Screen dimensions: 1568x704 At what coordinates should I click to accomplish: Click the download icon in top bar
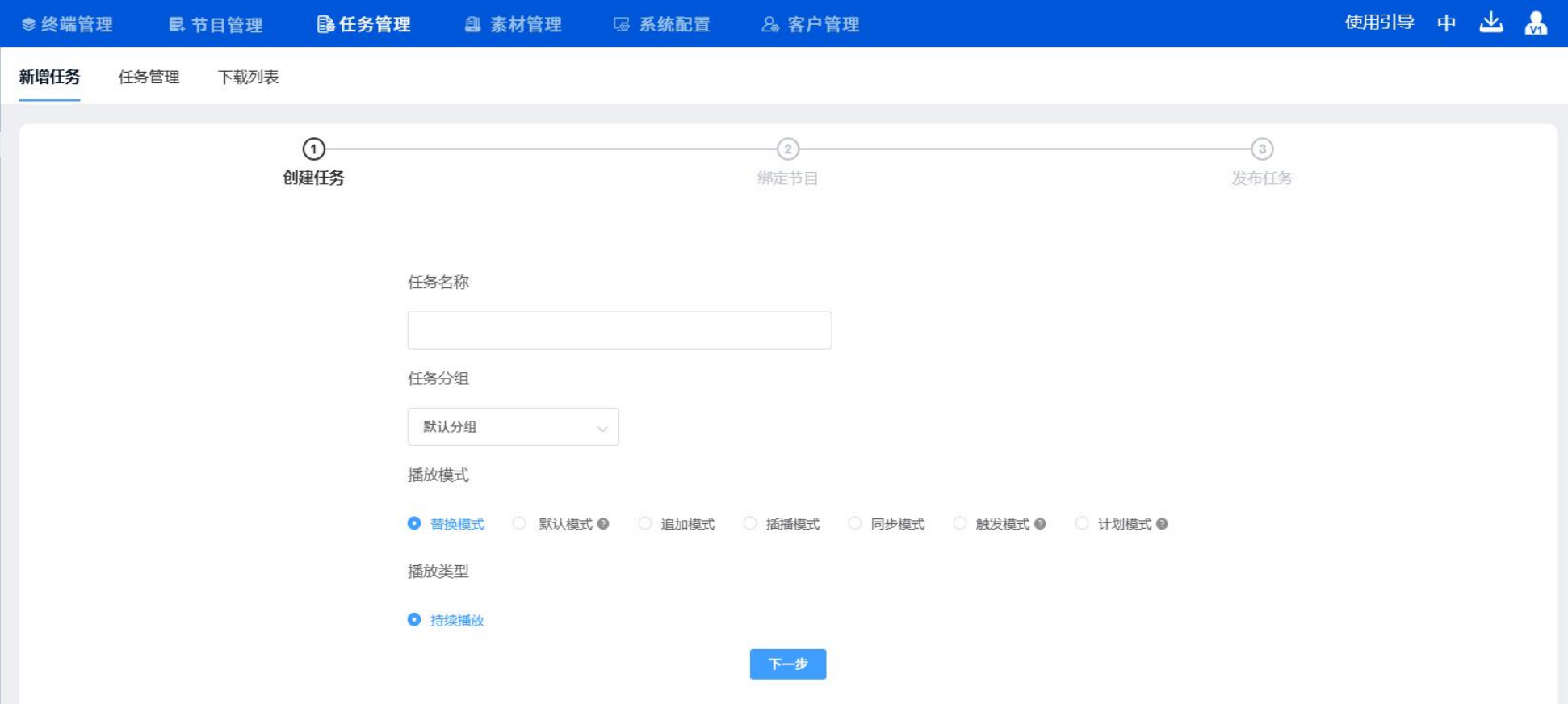click(1490, 23)
